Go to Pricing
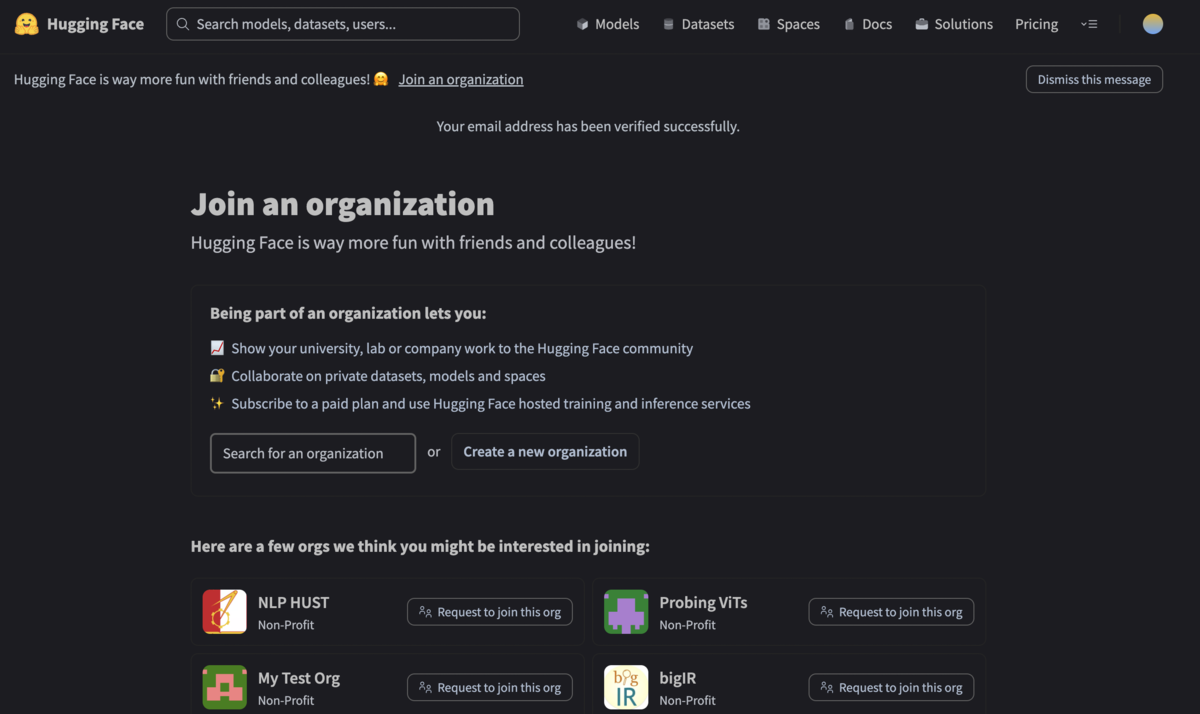Image resolution: width=1200 pixels, height=714 pixels. tap(1036, 24)
